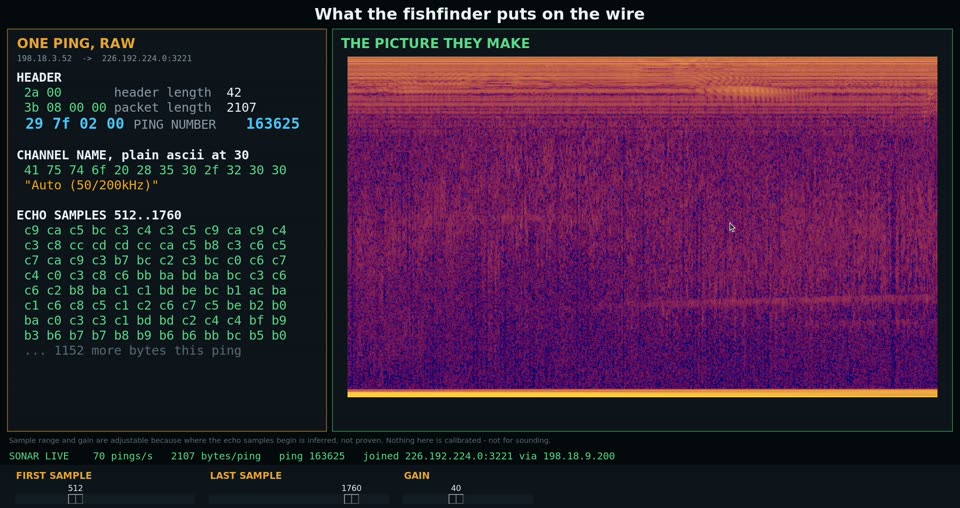Click echo sample row starting 'c3 c8 cc'
The width and height of the screenshot is (960, 508).
click(155, 245)
